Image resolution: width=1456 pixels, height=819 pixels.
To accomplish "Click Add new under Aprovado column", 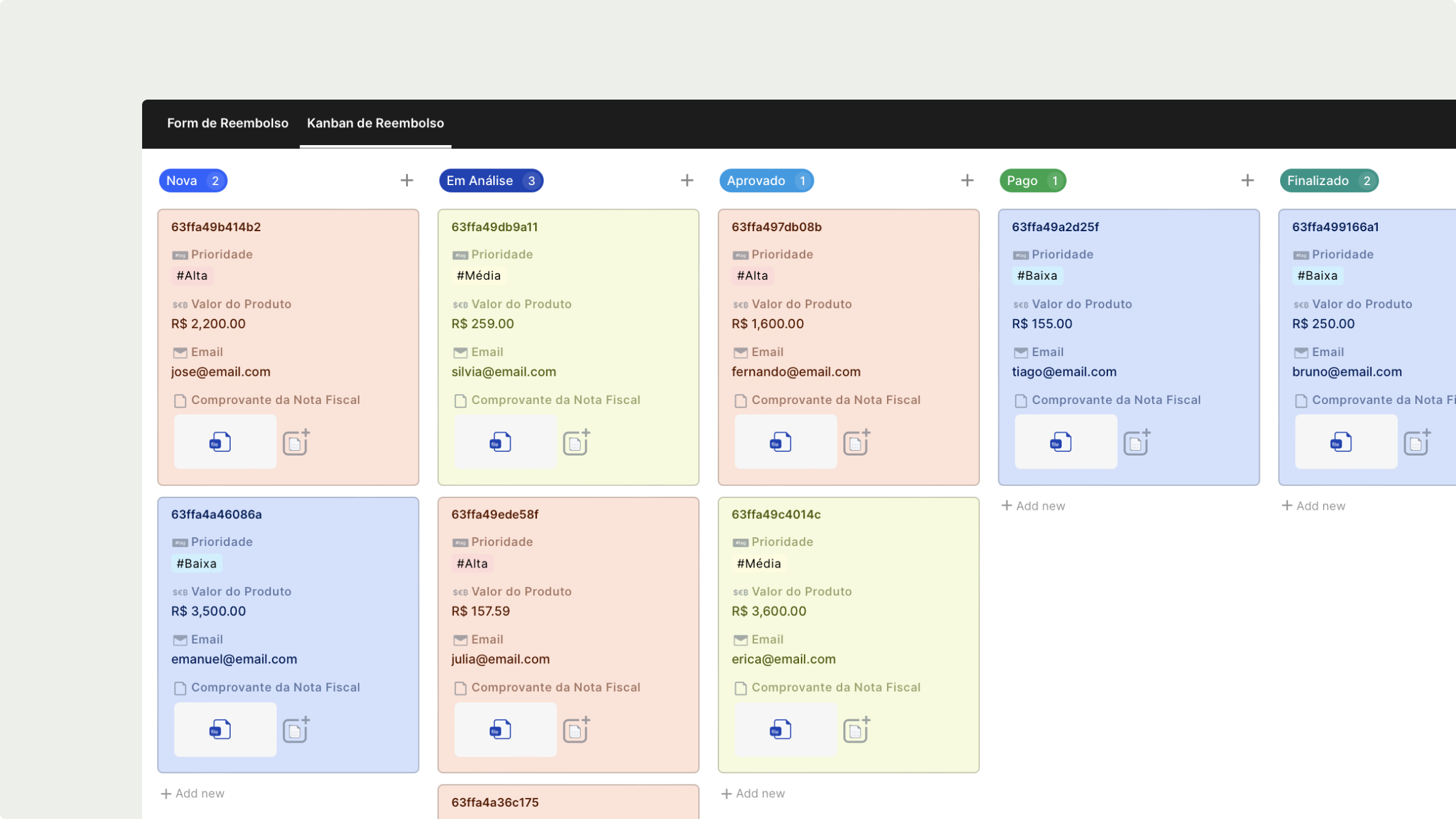I will point(754,793).
